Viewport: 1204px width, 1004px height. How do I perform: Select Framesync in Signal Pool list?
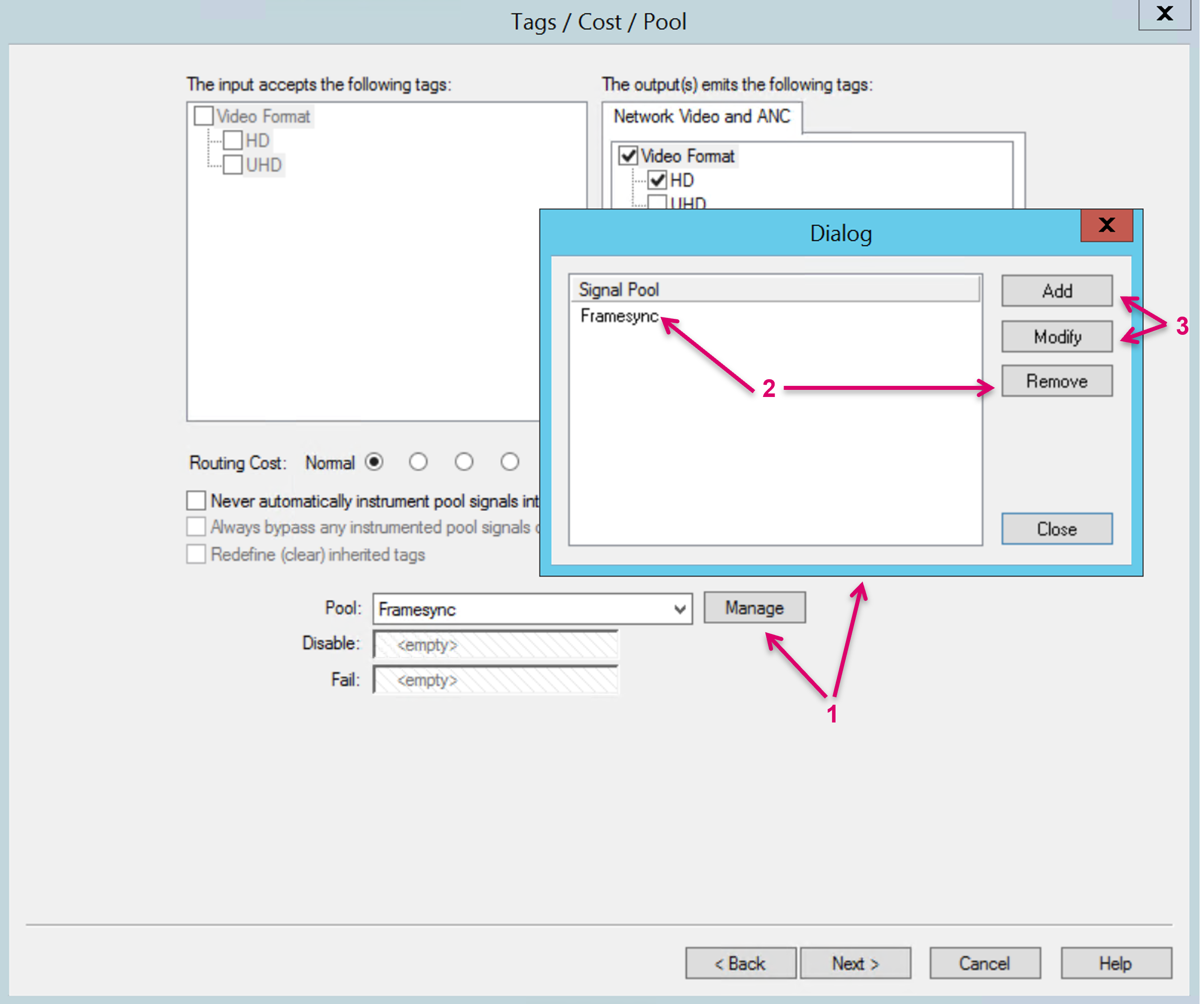pos(619,316)
